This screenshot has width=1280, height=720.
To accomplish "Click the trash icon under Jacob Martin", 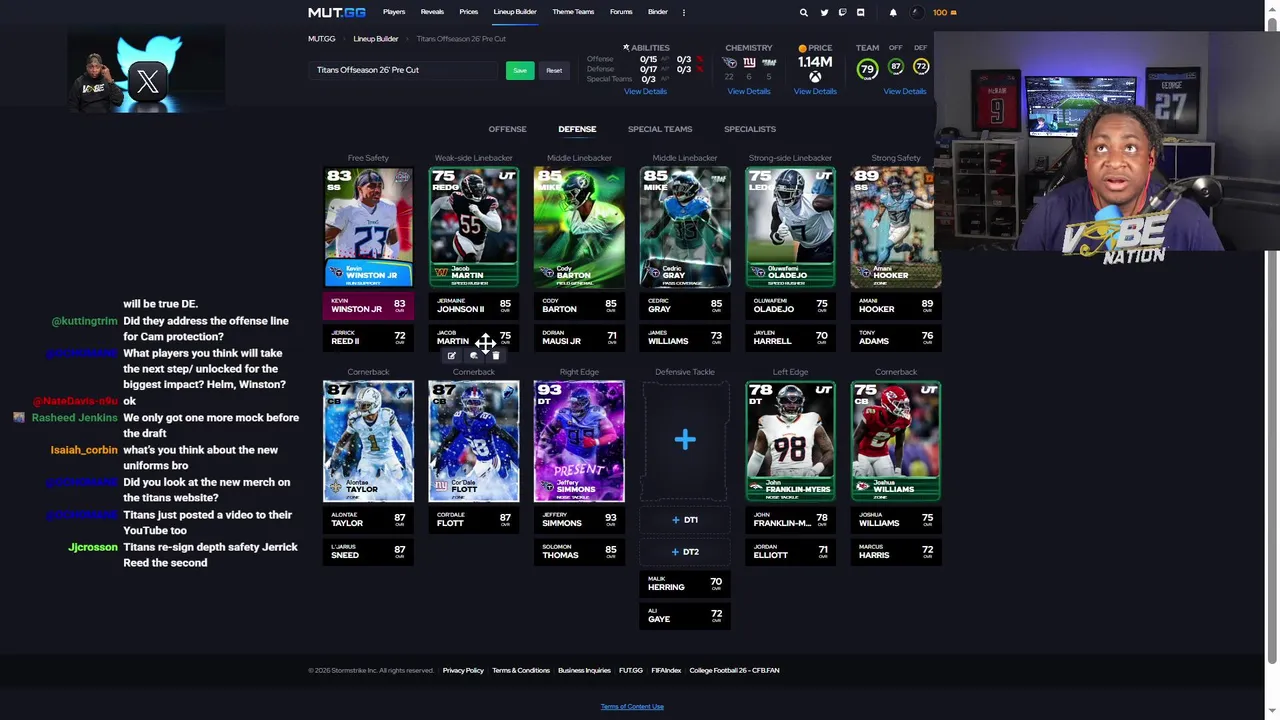I will coord(495,356).
